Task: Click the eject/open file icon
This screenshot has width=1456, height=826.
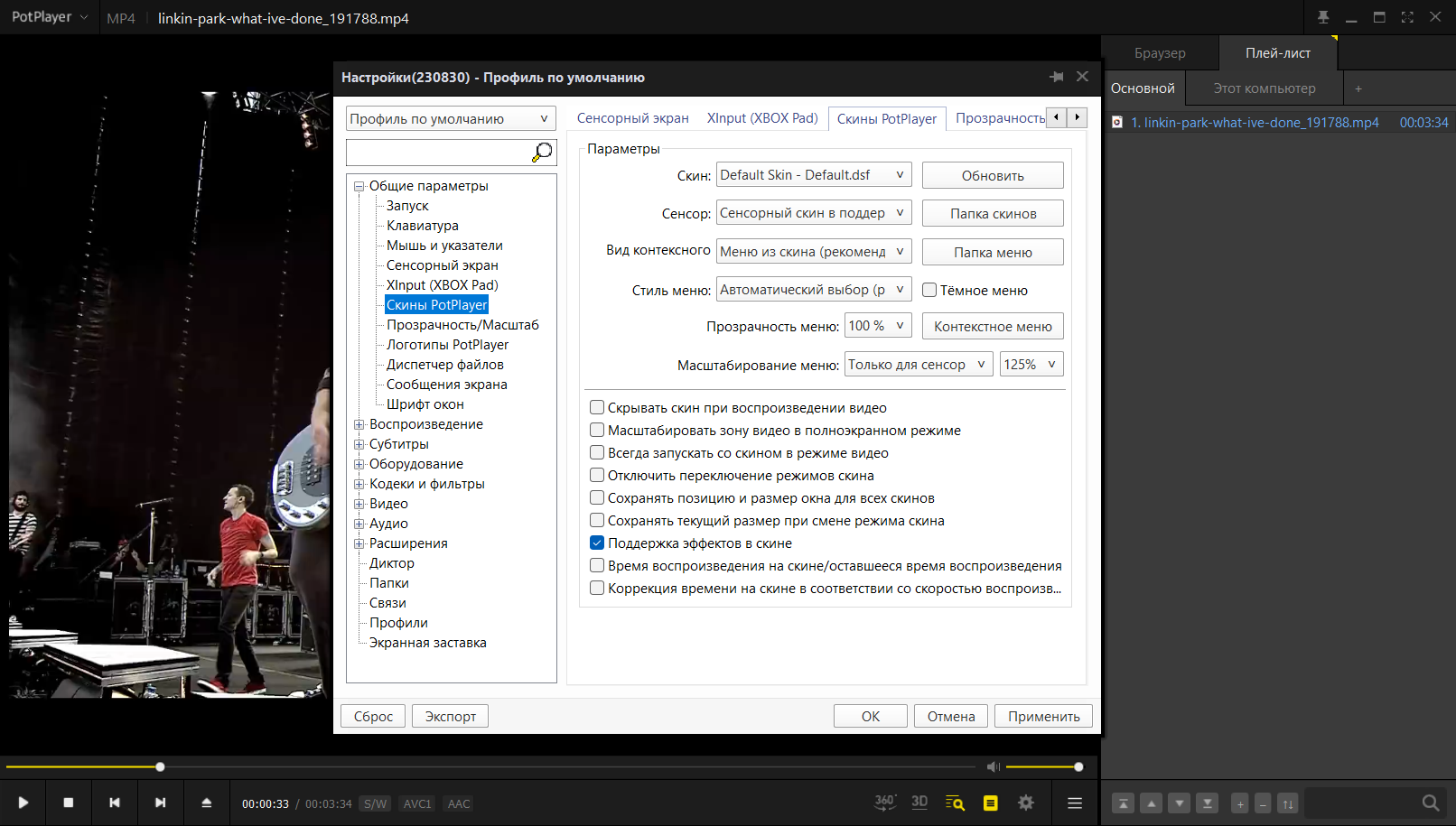Action: 207,803
